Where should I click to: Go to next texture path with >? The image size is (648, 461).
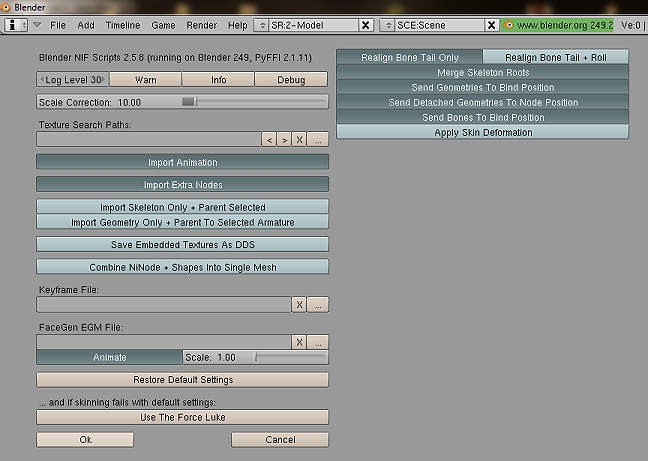[284, 140]
